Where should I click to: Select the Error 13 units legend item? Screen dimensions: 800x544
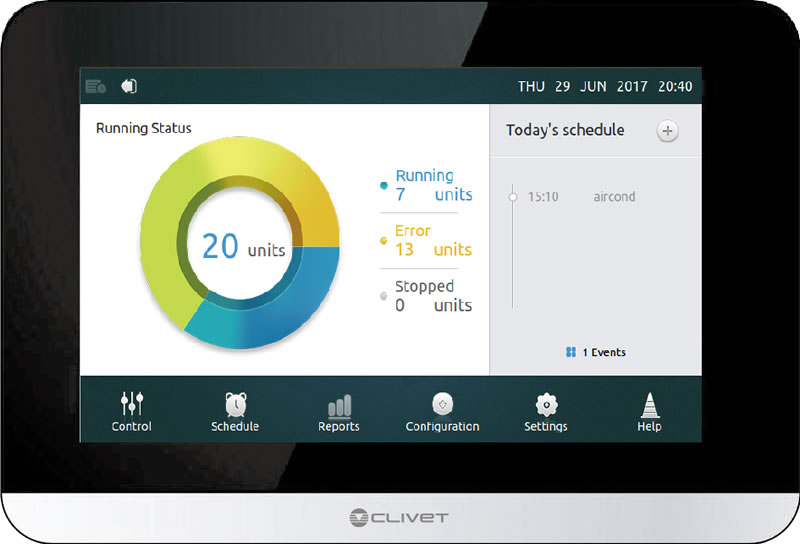[427, 240]
